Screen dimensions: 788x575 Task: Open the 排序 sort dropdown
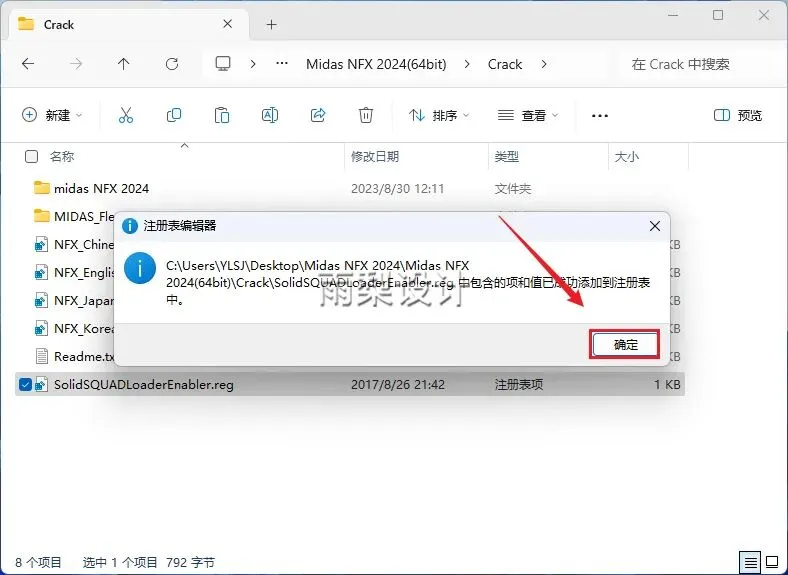pos(439,115)
